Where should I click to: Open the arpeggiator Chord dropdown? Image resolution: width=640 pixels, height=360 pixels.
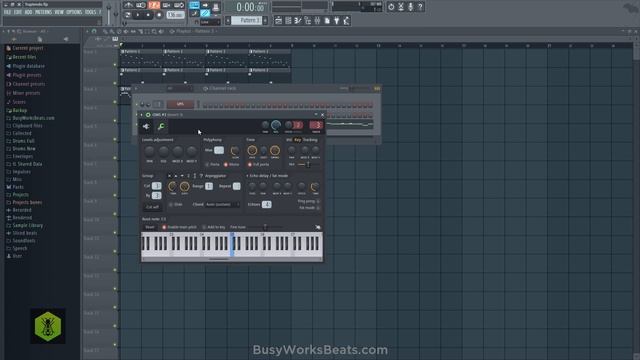point(222,204)
